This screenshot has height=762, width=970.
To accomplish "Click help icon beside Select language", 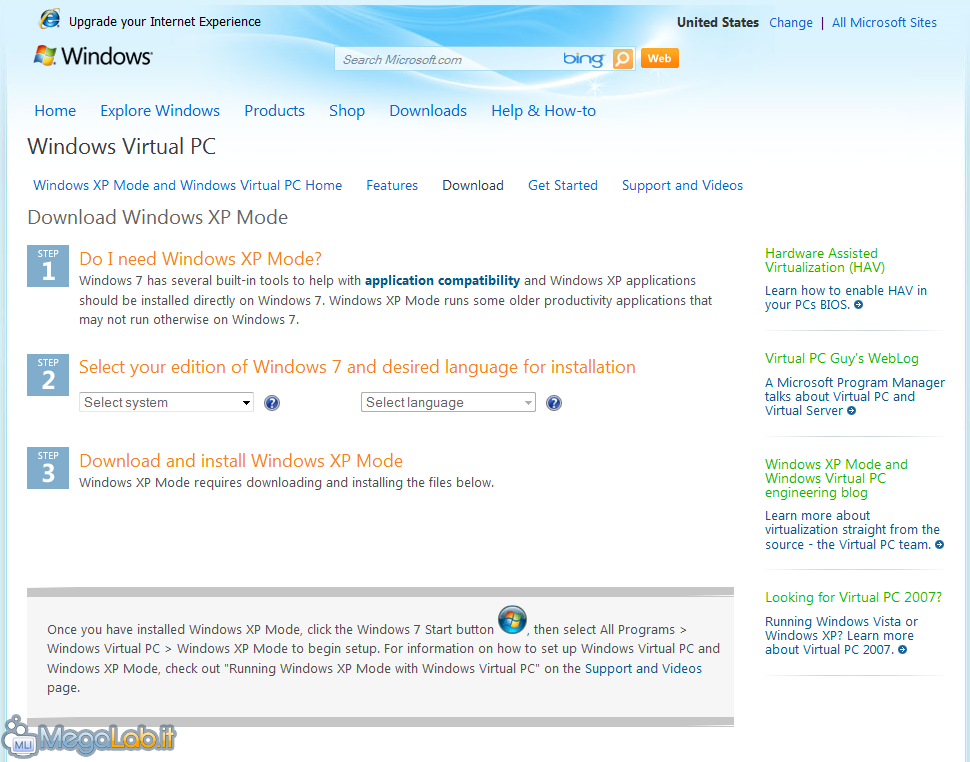I will 554,403.
